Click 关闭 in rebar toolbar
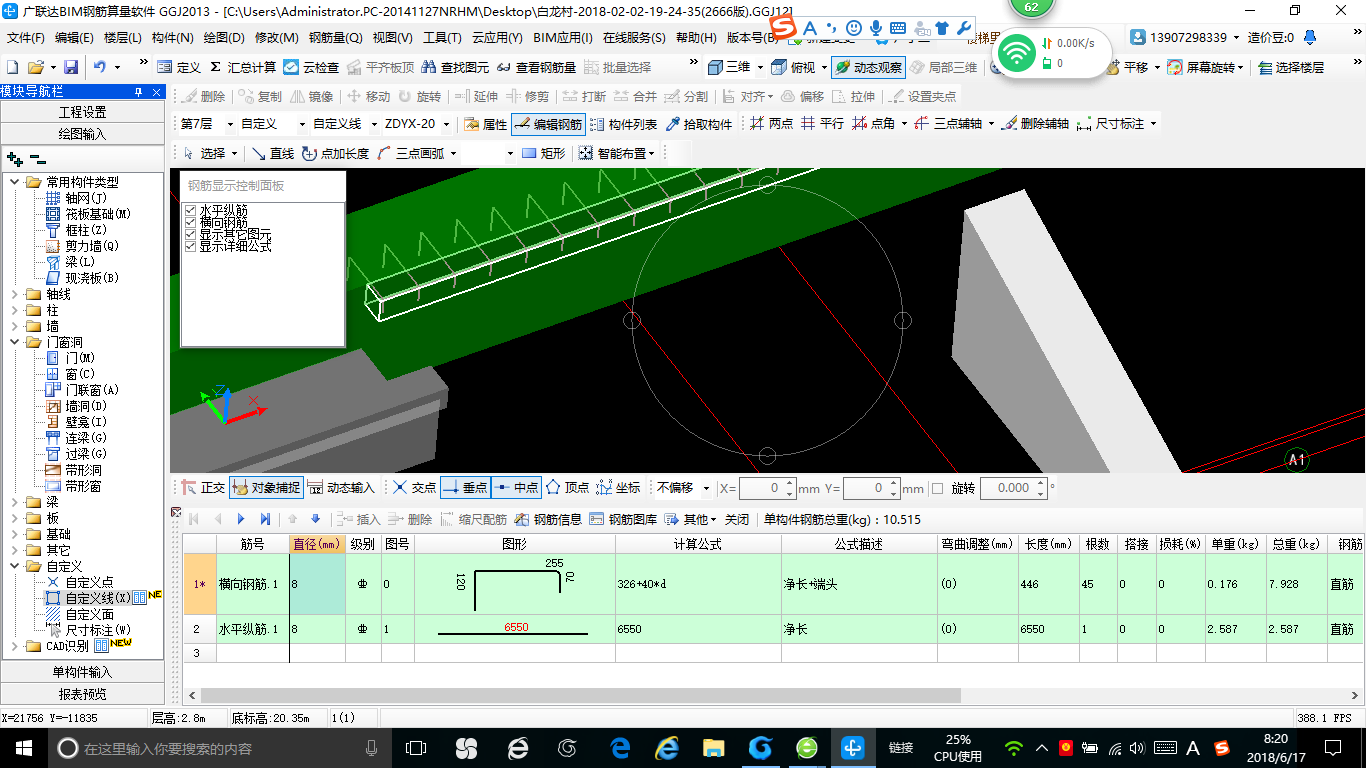Image resolution: width=1366 pixels, height=768 pixels. 737,519
